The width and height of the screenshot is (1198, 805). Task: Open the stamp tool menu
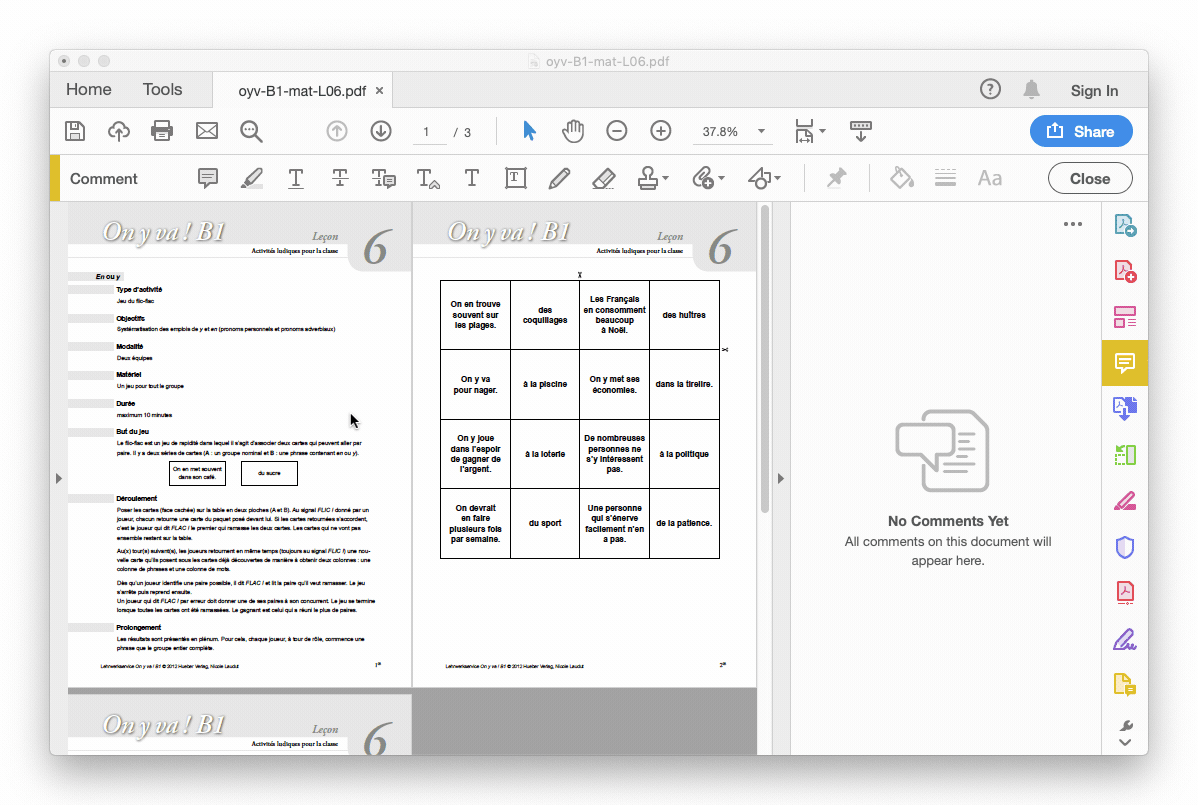tap(652, 179)
